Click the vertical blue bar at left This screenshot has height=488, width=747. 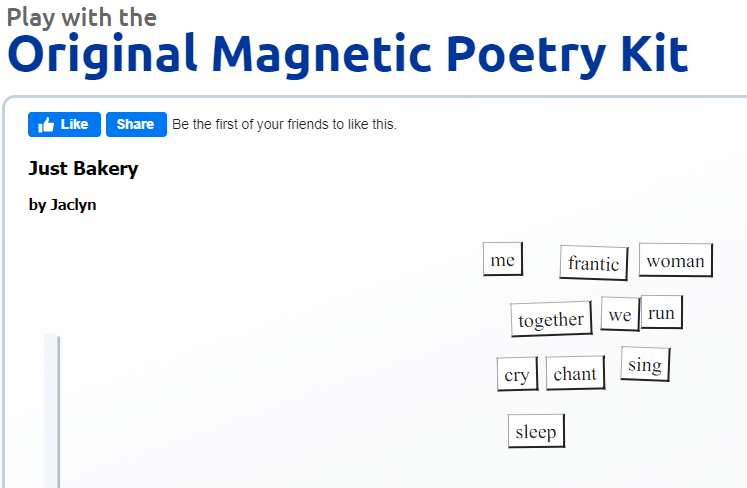51,410
